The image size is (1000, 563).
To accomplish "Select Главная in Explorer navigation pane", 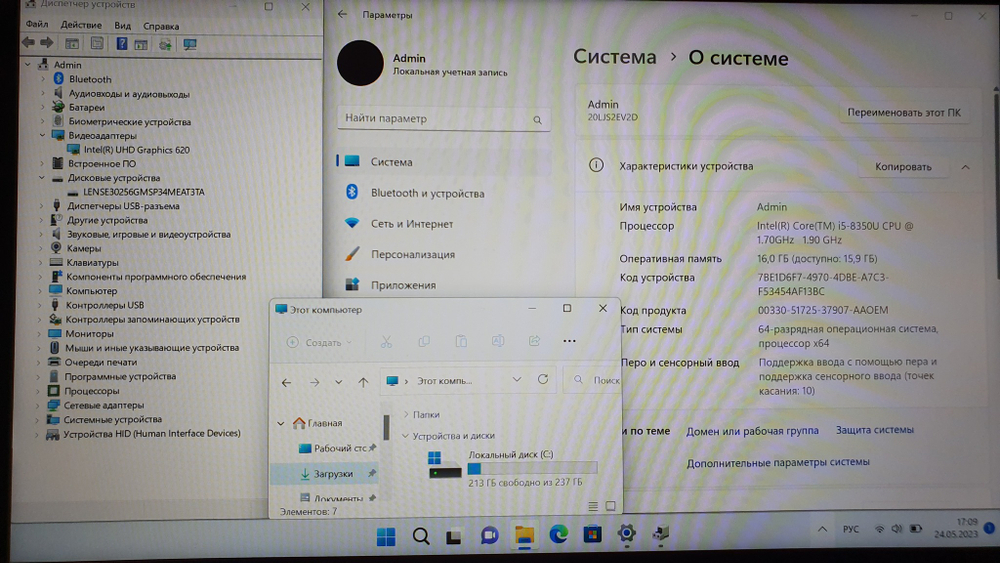I will click(x=317, y=423).
